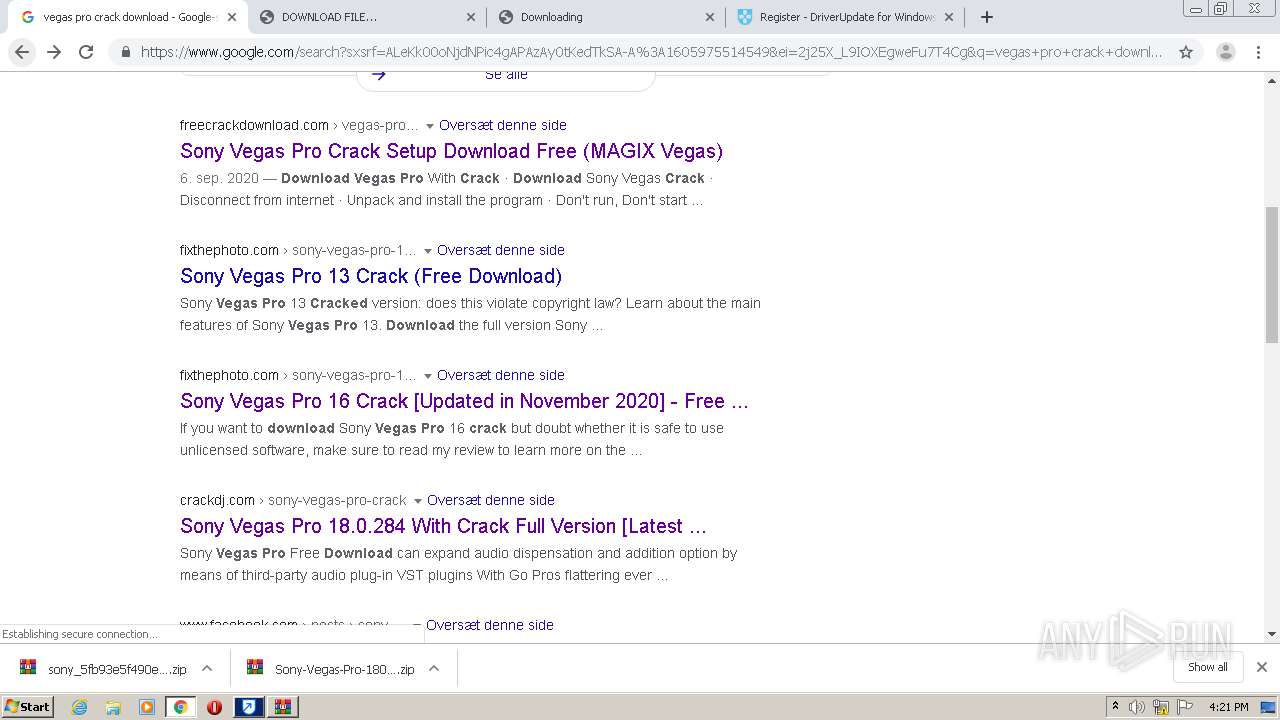Switch to the 'DOWNLOAD FILE...' tab
1280x720 pixels.
(x=366, y=17)
